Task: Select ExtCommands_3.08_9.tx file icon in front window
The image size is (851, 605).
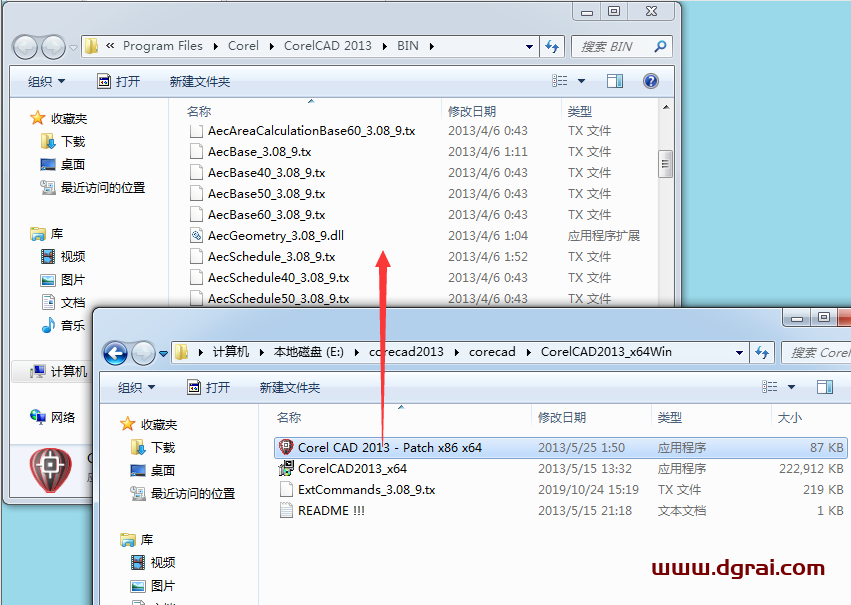Action: pos(285,489)
